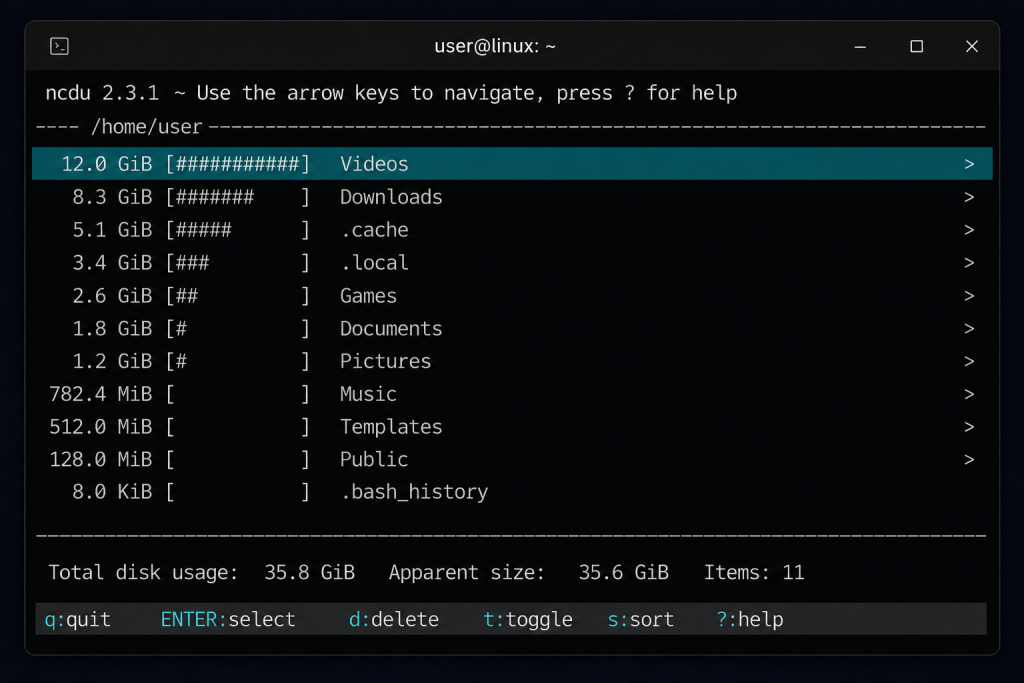Screen dimensions: 1024x683
Task: Click the Items: 11 count
Action: click(754, 573)
